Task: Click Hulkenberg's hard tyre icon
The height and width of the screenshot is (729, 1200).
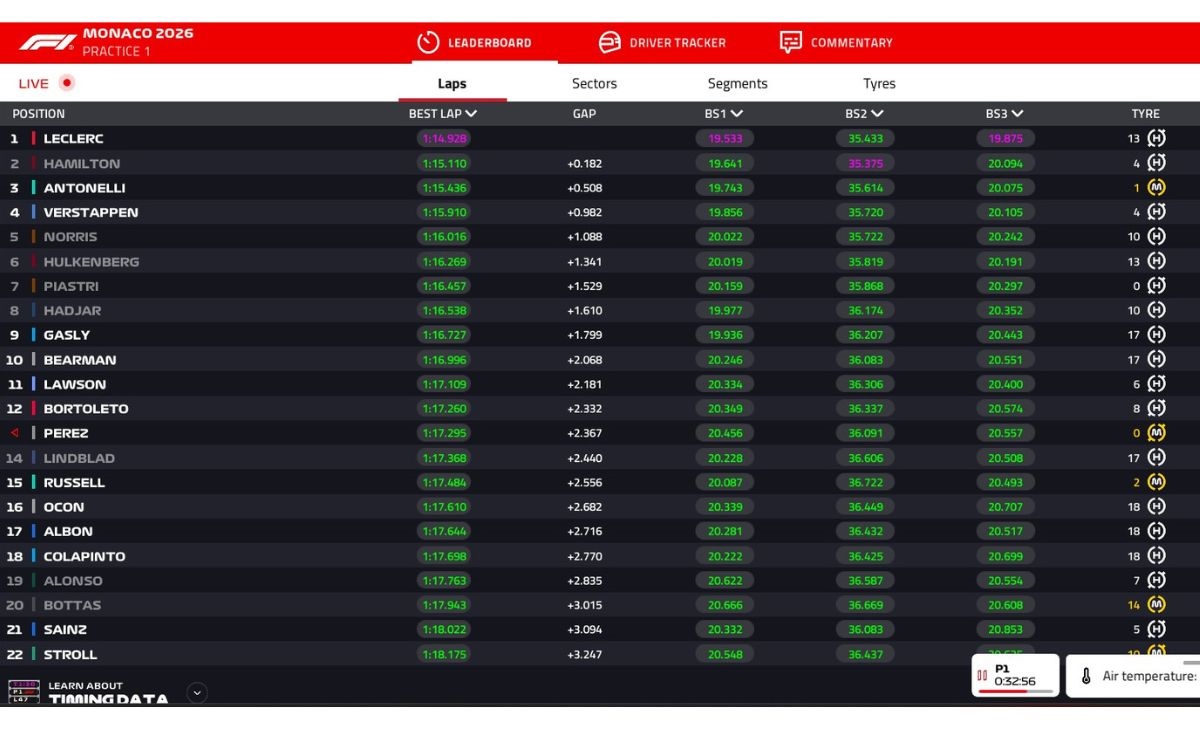Action: pyautogui.click(x=1157, y=261)
